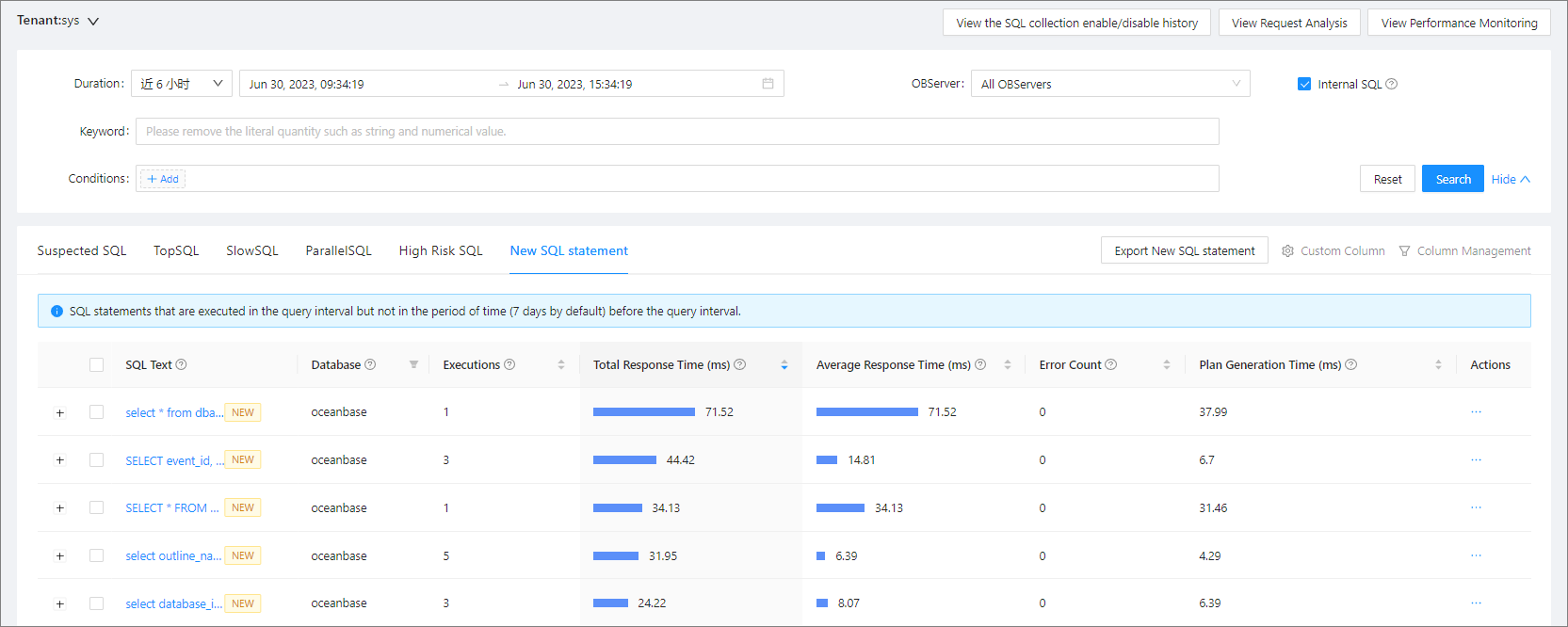
Task: Uncheck the Internal SQL checkbox
Action: click(x=1304, y=84)
